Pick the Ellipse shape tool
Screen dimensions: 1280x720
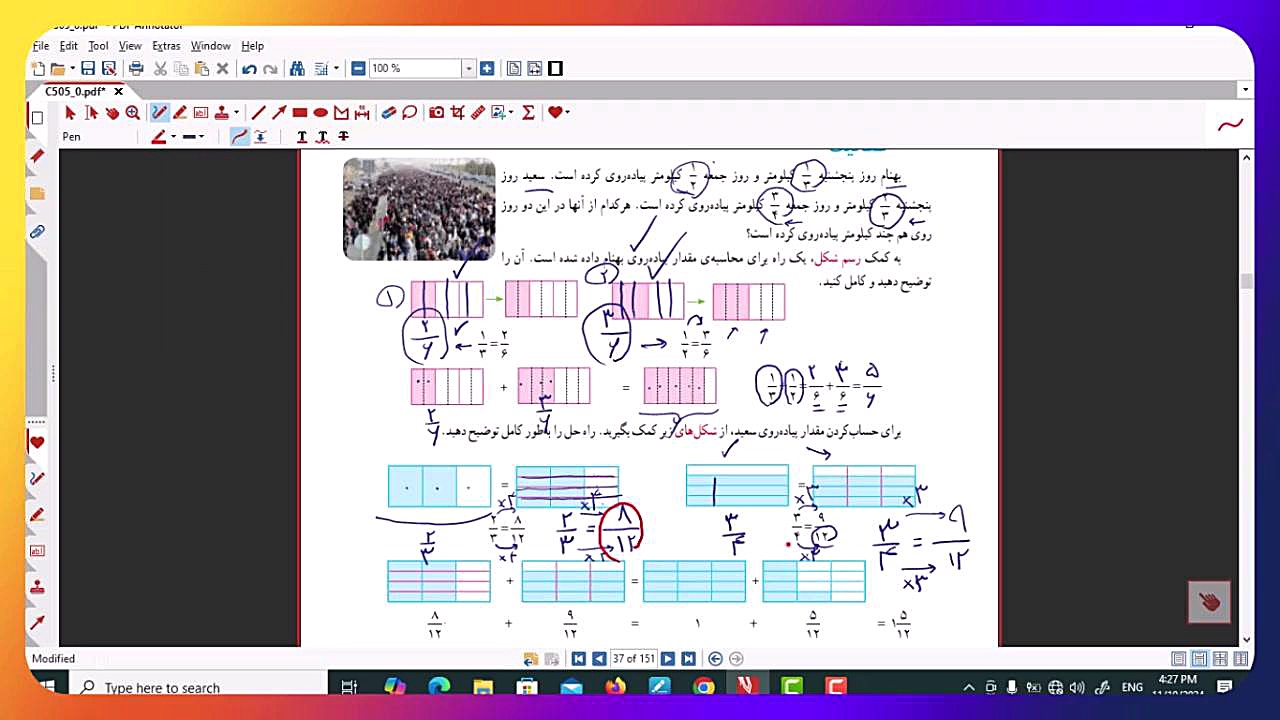(x=321, y=113)
